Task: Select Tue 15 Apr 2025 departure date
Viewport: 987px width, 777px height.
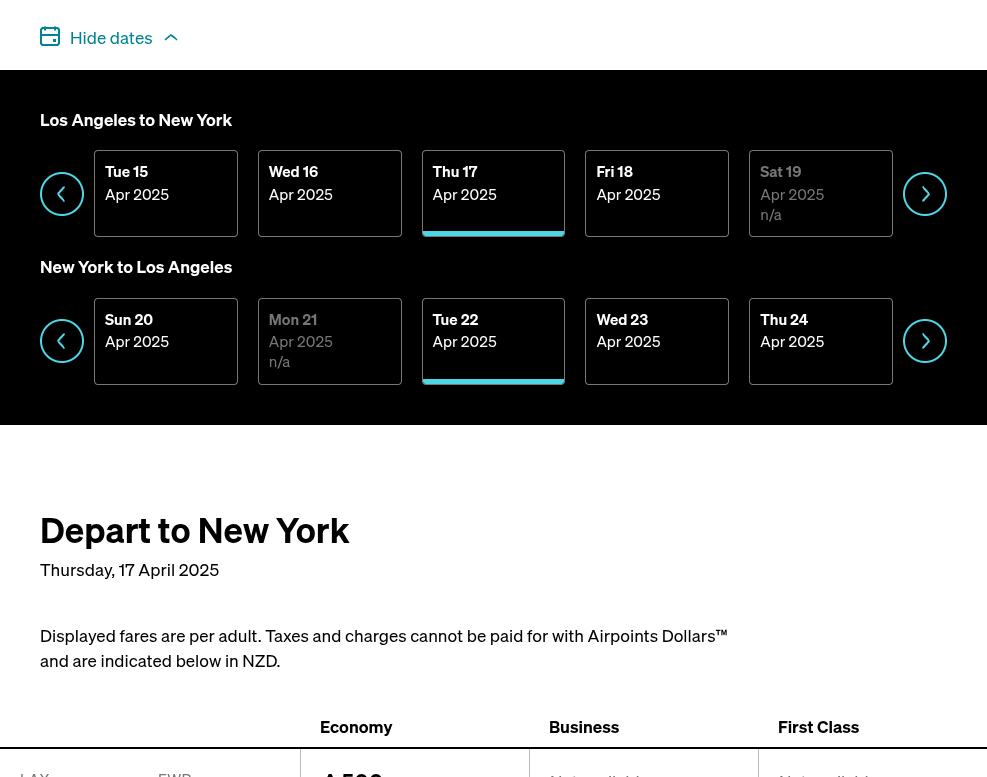Action: click(x=166, y=193)
